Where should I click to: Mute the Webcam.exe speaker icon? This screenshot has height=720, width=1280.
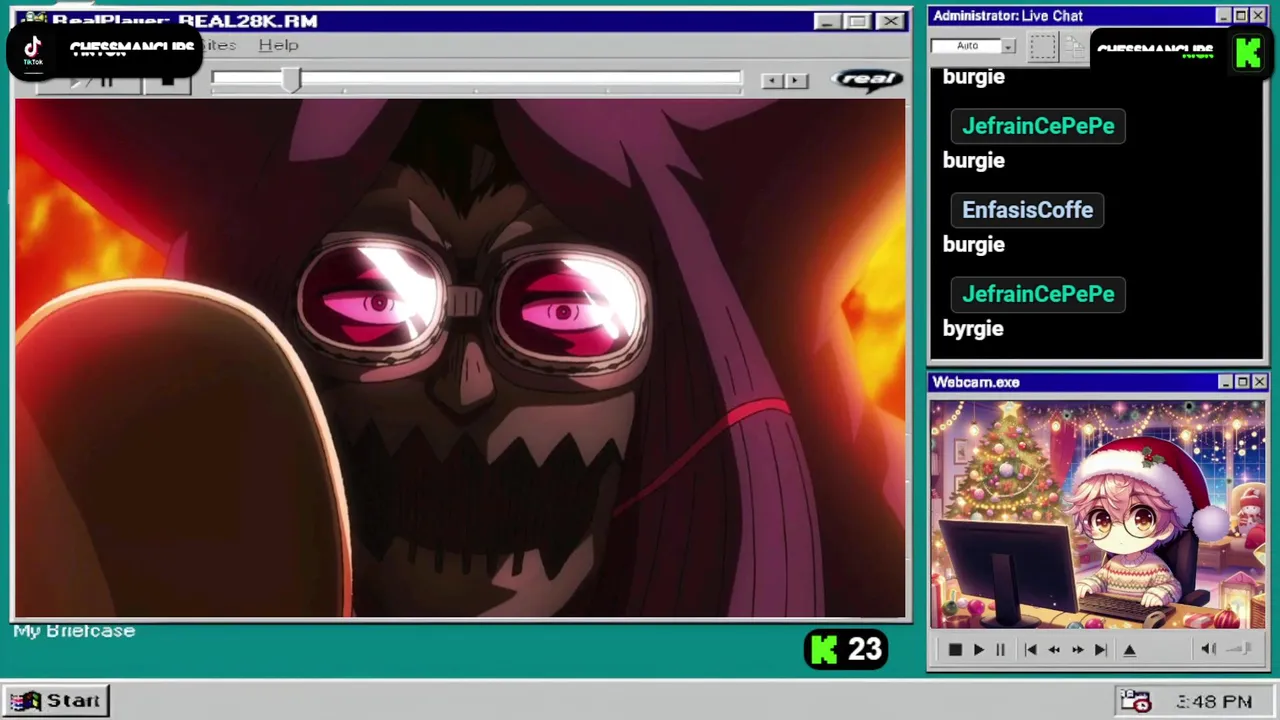pos(1208,650)
